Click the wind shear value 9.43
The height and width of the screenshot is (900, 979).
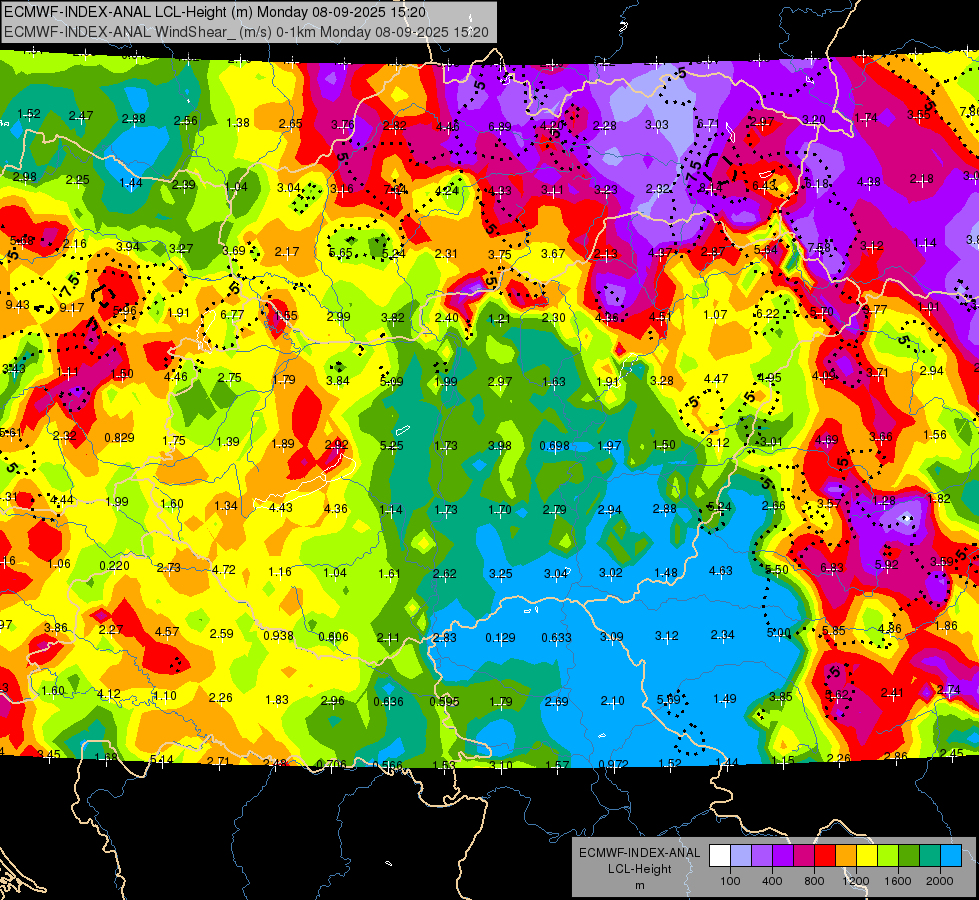point(17,305)
